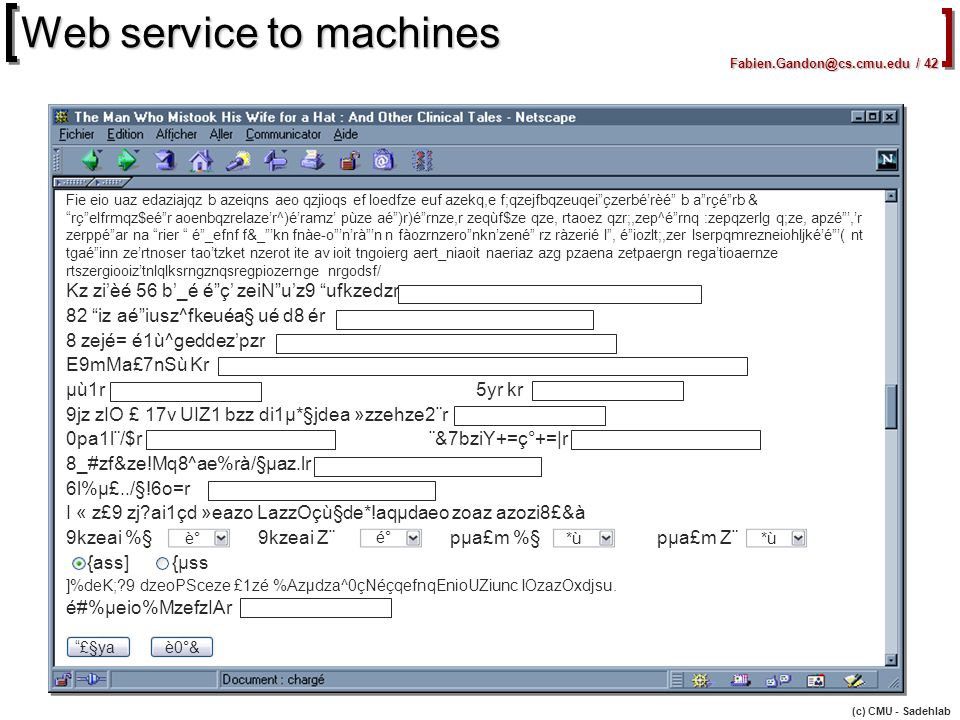Open the Aide menu
Screen dimensions: 960x720
click(x=346, y=134)
